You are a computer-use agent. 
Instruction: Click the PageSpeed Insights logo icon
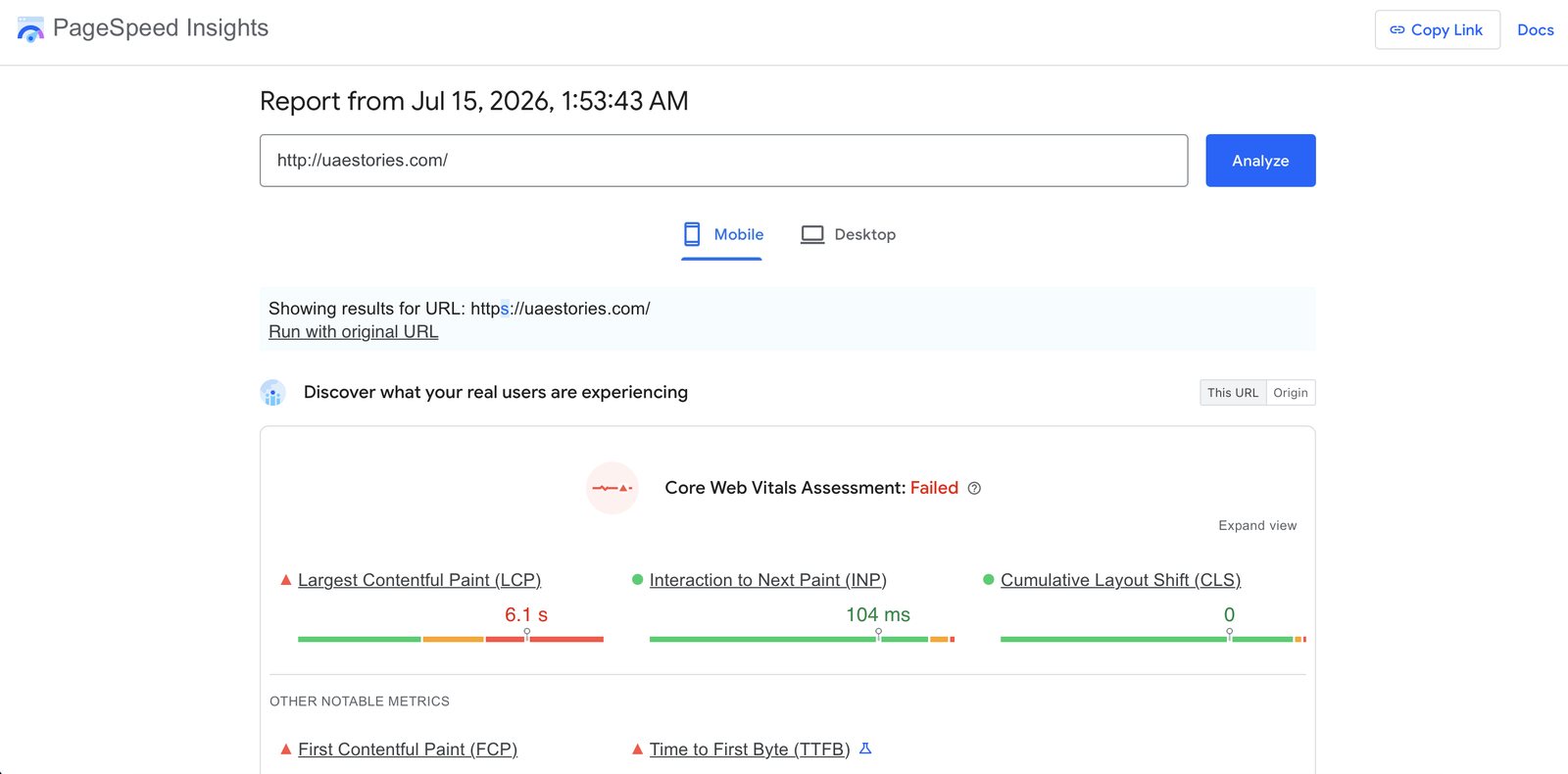pyautogui.click(x=30, y=29)
